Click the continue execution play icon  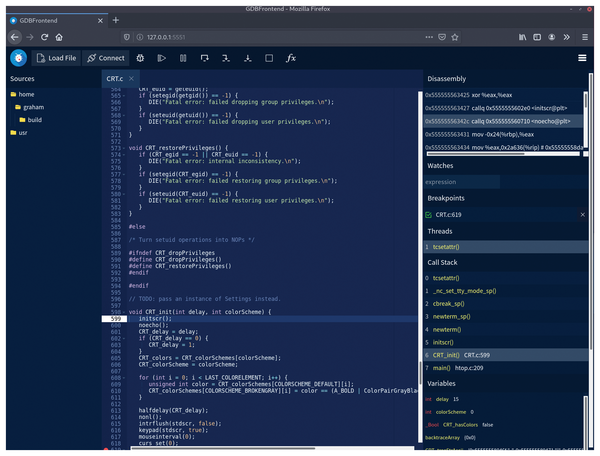click(161, 58)
